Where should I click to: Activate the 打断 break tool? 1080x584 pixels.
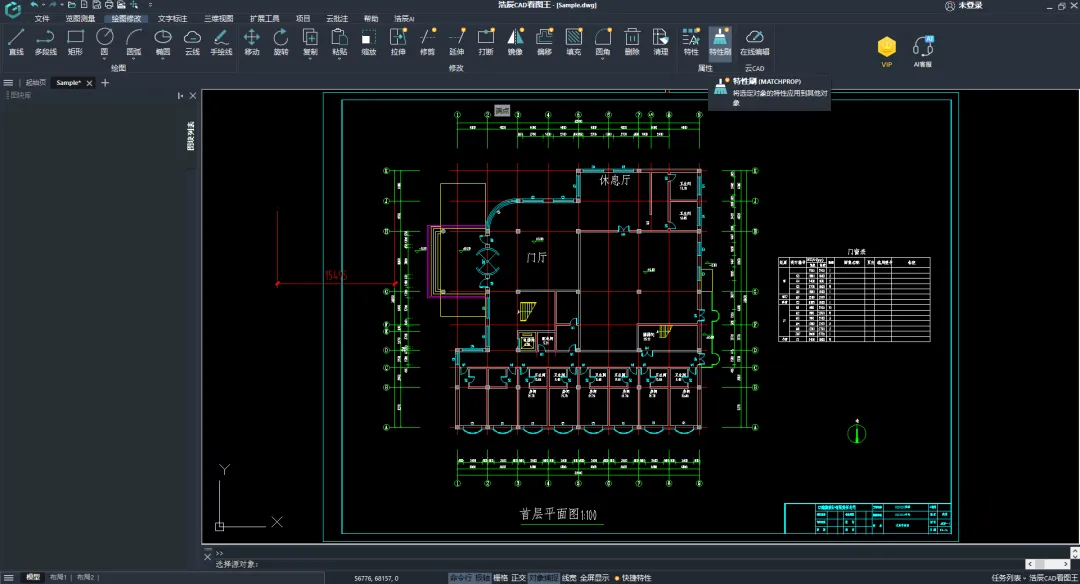(x=486, y=42)
